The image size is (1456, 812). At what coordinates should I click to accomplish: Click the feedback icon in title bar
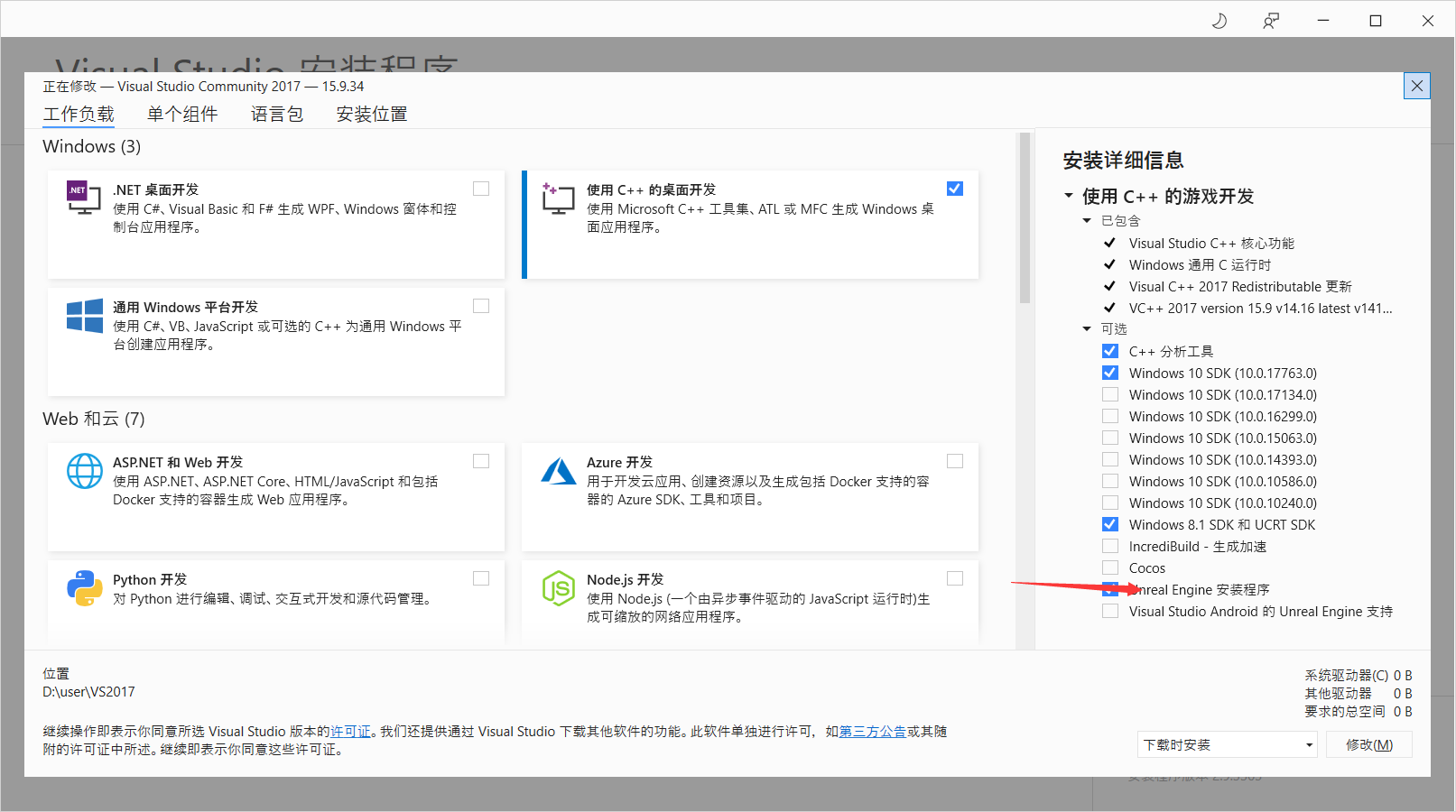pos(1271,21)
